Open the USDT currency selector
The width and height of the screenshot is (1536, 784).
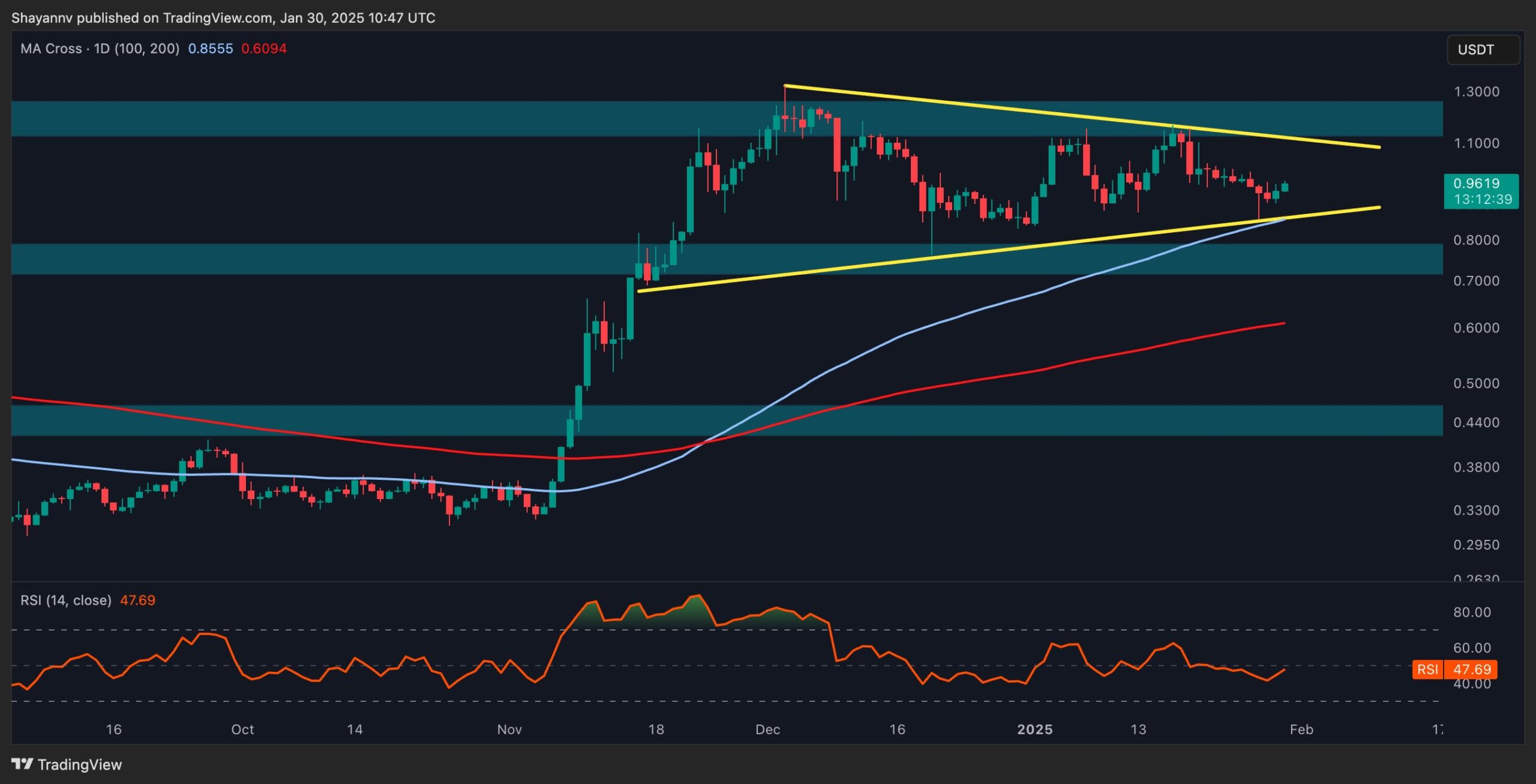1483,50
